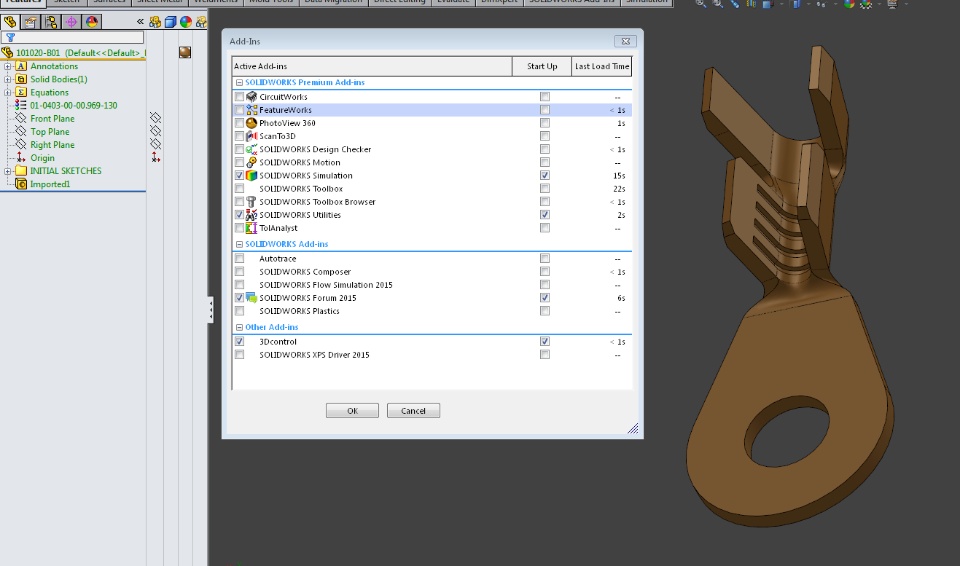Click the TolAnalyst add-in icon

pyautogui.click(x=252, y=228)
